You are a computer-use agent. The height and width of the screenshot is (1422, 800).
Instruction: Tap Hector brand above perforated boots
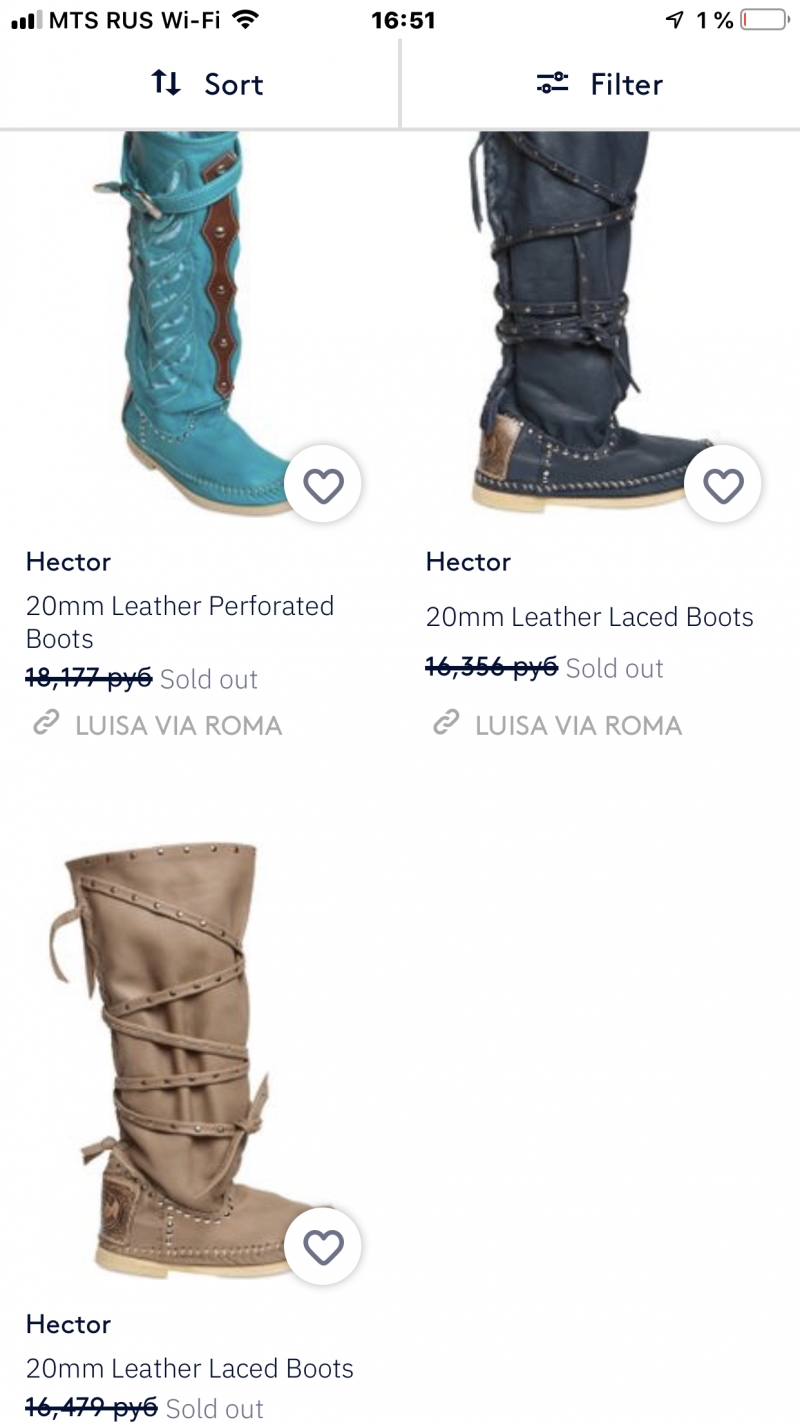click(68, 562)
